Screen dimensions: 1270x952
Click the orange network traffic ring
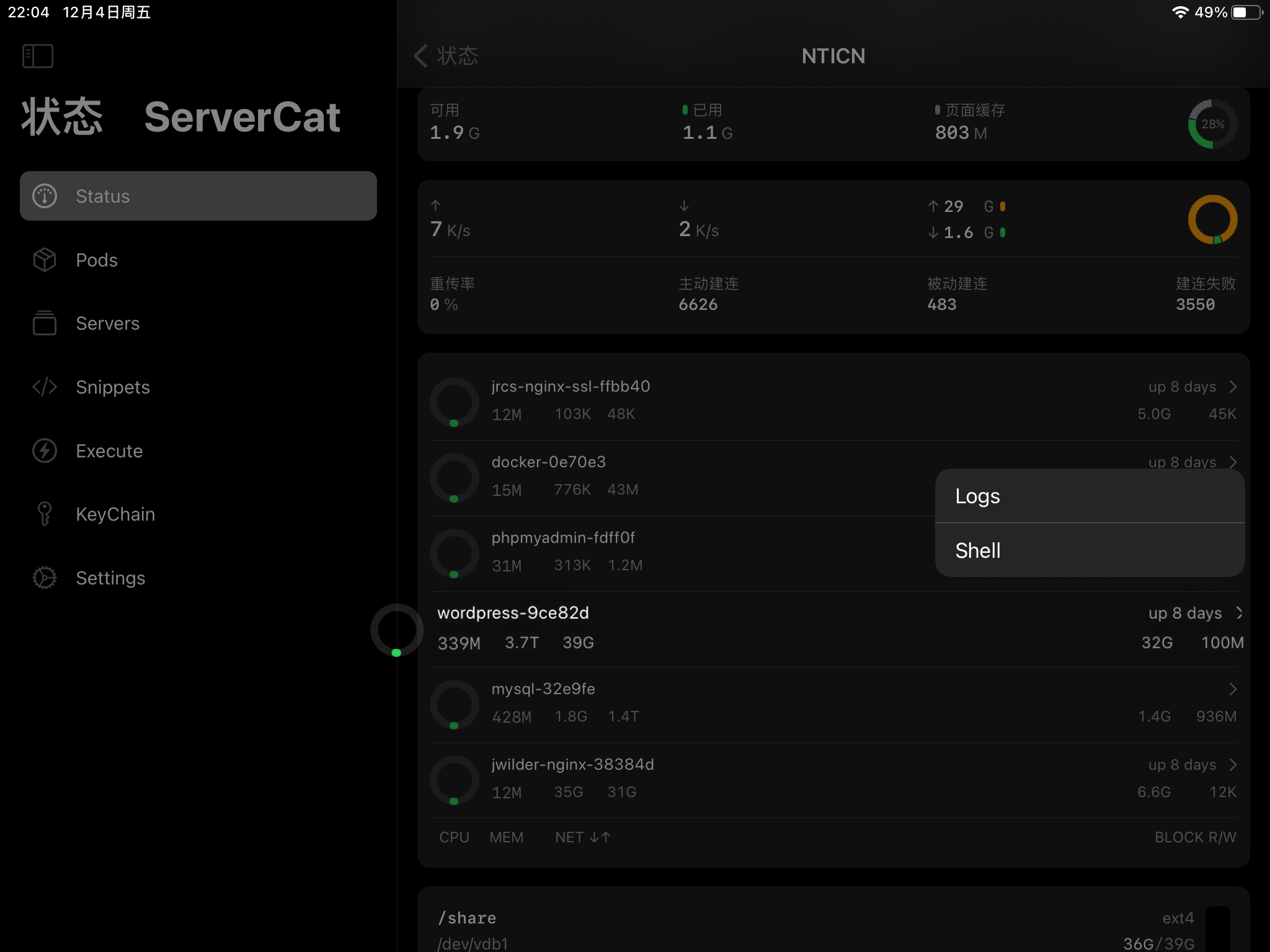tap(1212, 219)
